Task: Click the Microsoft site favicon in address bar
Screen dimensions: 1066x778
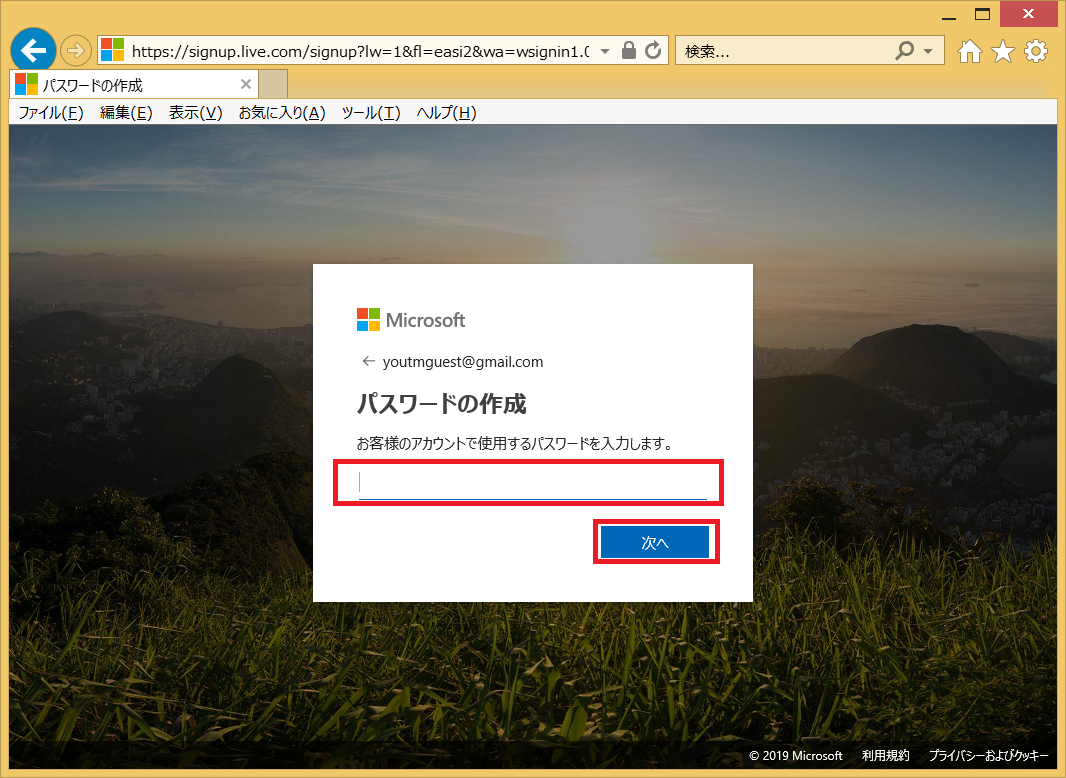Action: click(x=113, y=50)
